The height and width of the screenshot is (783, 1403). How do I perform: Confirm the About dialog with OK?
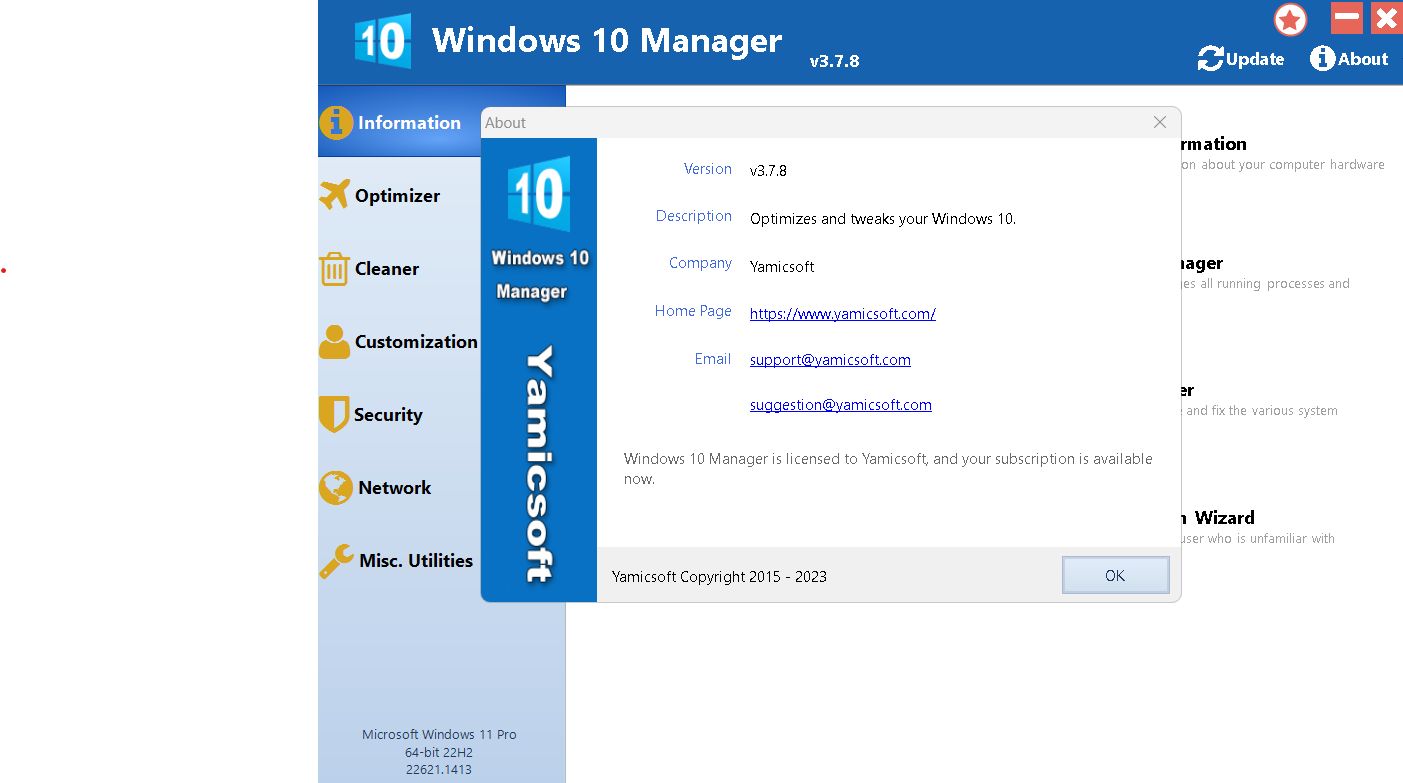[x=1115, y=575]
